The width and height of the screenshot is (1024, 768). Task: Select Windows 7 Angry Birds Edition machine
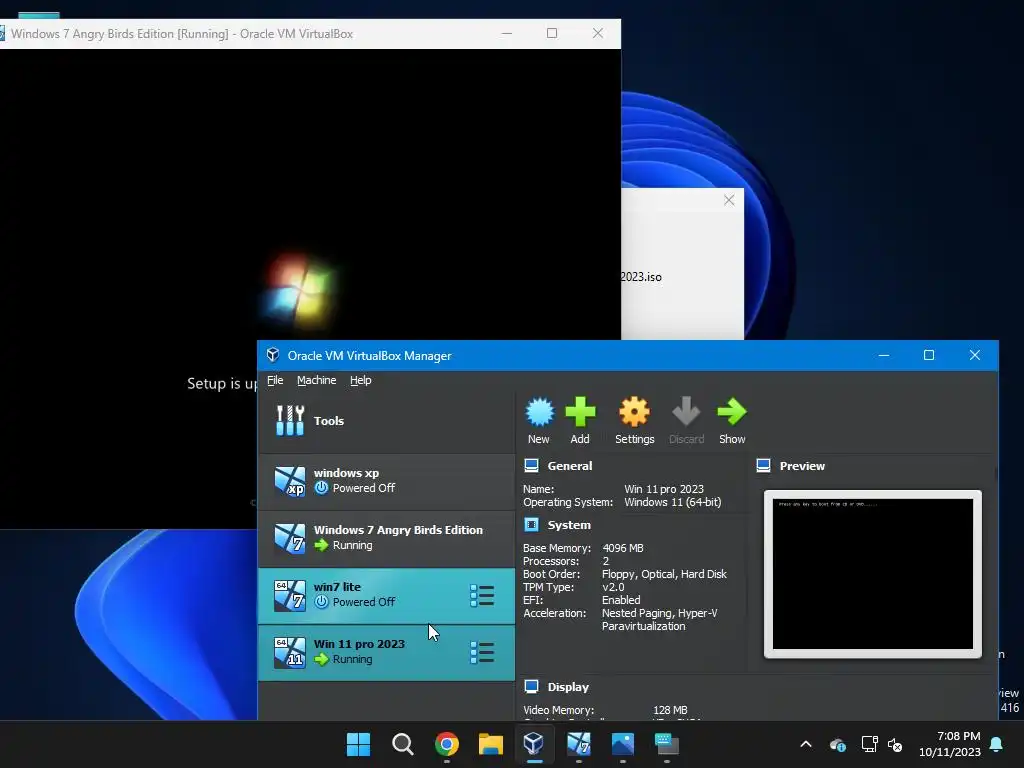387,538
